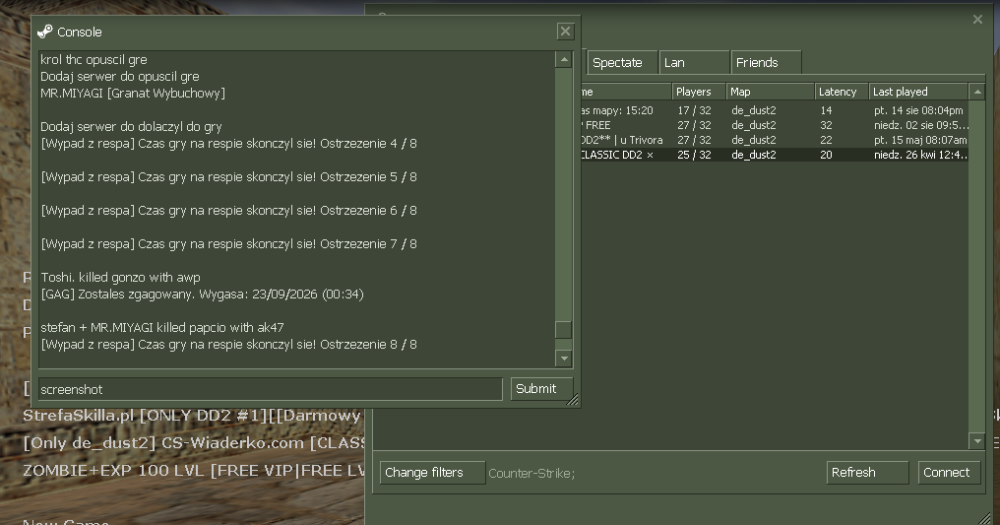Click the Ostrzezenie 7 / 8 console line
Screen dimensions: 1000x525
(228, 244)
